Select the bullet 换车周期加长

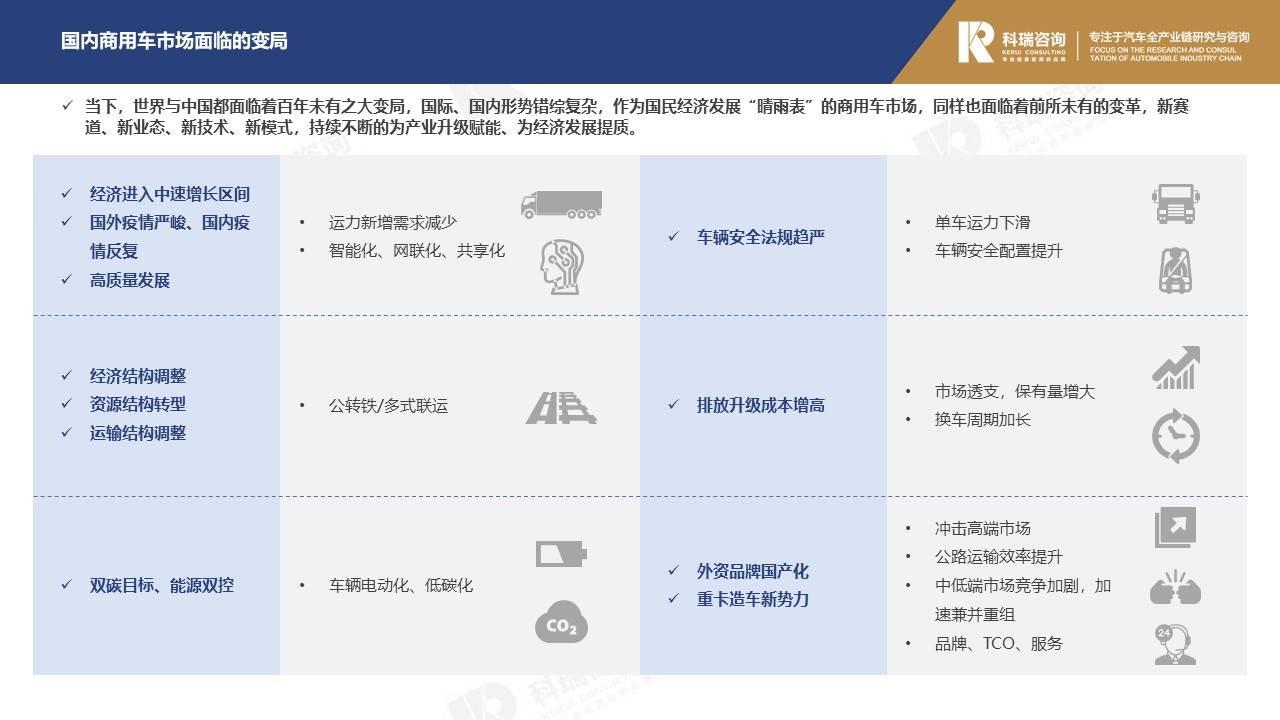pyautogui.click(x=983, y=419)
